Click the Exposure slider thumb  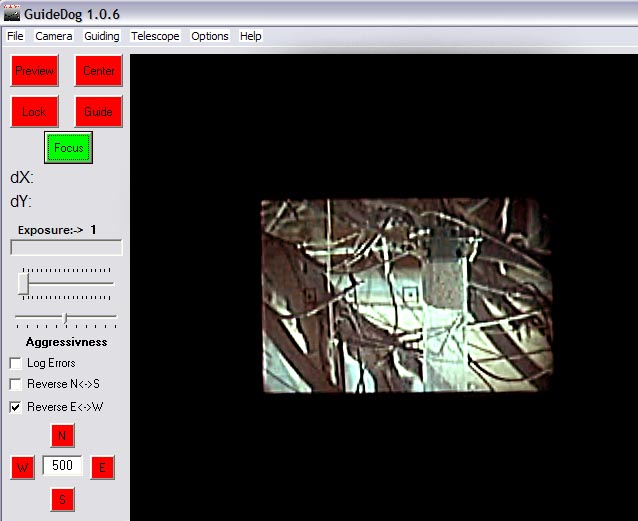click(24, 284)
